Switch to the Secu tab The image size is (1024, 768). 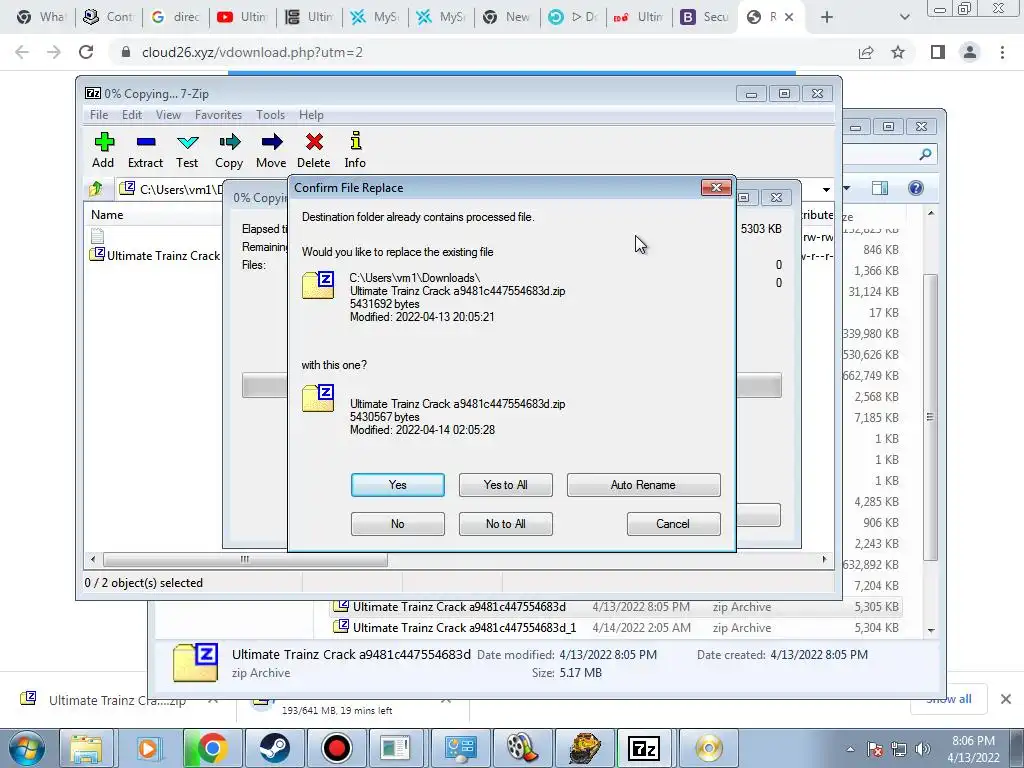coord(703,17)
